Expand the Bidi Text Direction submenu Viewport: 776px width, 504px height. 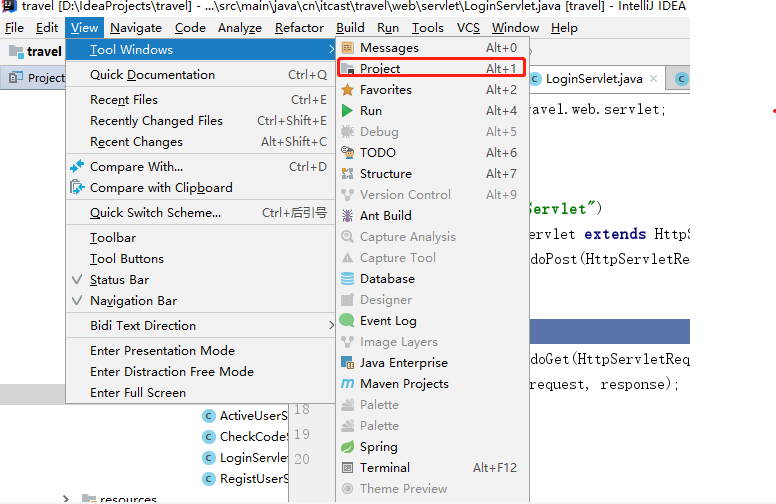(200, 326)
